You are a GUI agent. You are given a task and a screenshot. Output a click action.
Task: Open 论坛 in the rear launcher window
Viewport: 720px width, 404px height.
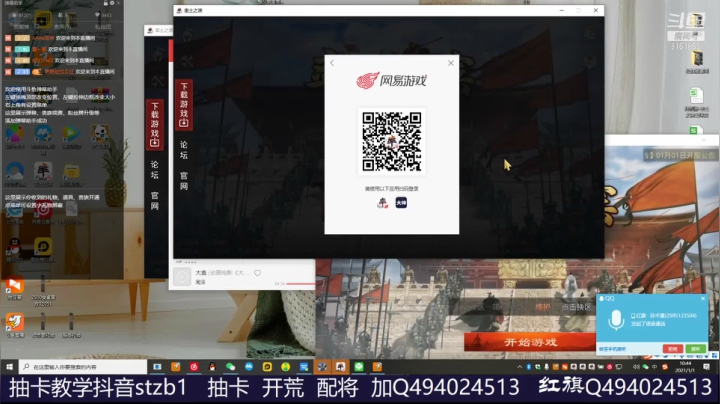pyautogui.click(x=155, y=169)
